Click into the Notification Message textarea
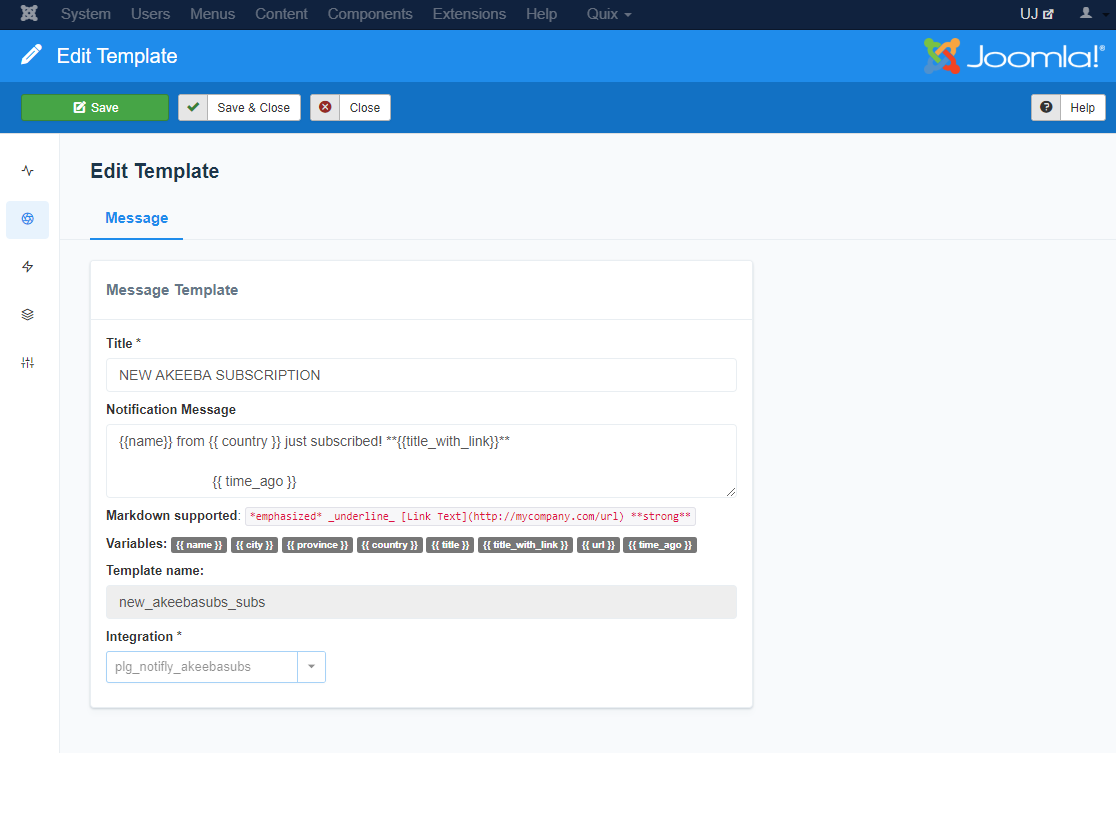The width and height of the screenshot is (1116, 826). [421, 461]
